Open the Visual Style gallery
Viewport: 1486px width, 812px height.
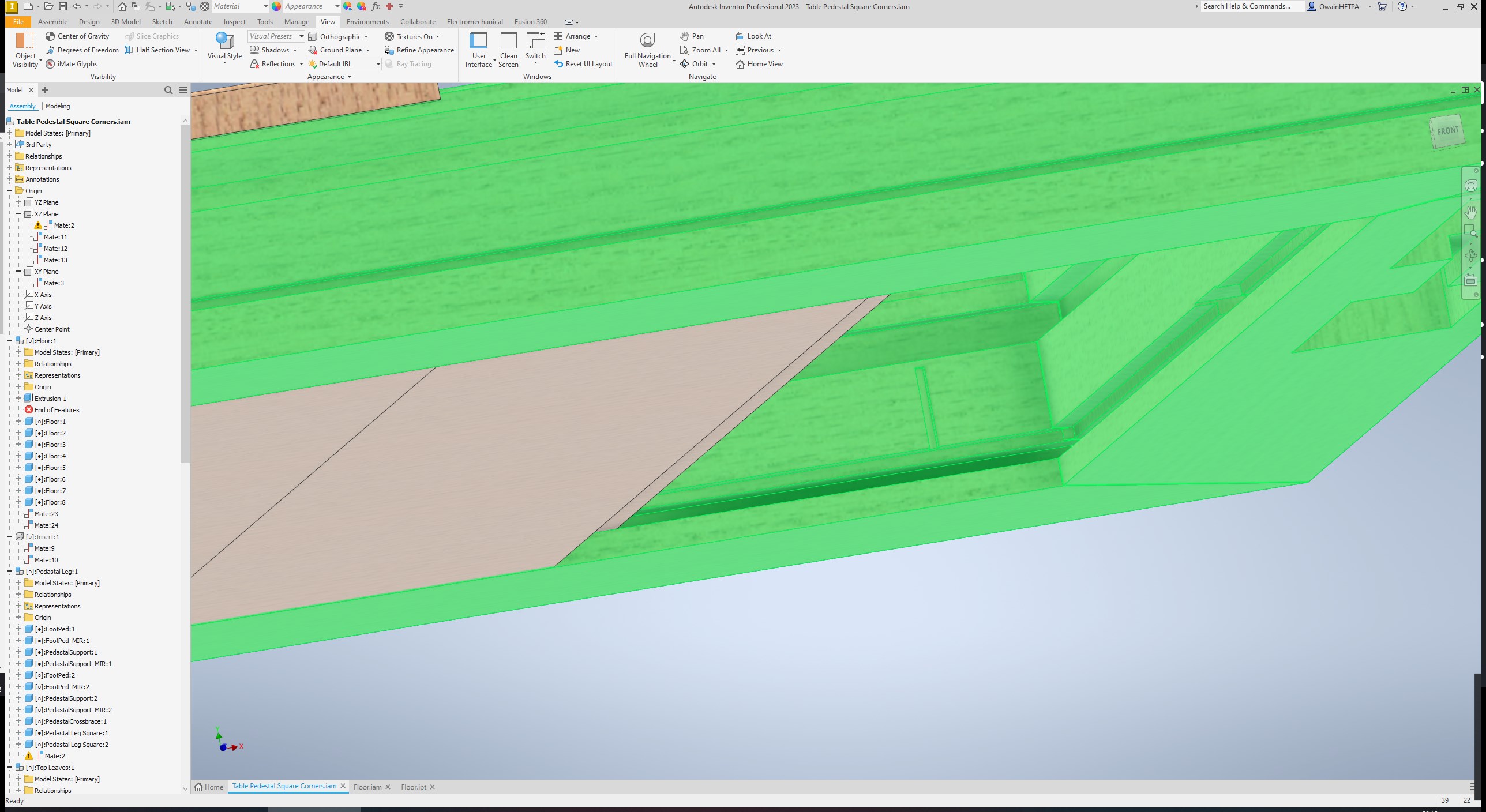[224, 49]
